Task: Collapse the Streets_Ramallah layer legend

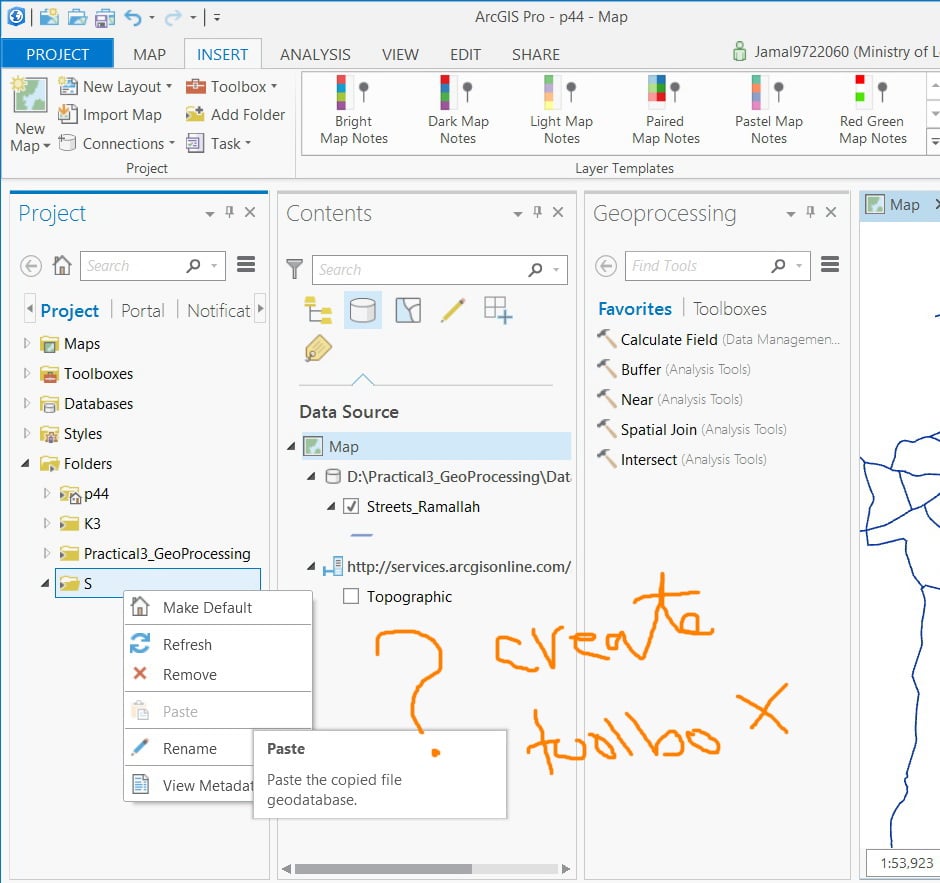Action: [331, 507]
